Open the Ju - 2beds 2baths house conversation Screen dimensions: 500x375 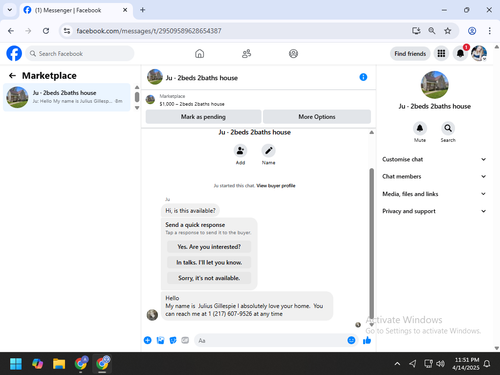tap(67, 97)
